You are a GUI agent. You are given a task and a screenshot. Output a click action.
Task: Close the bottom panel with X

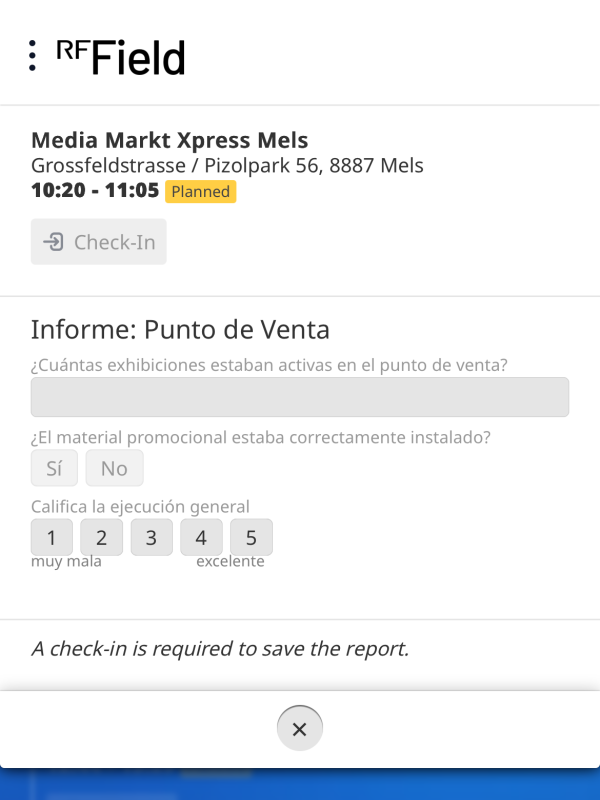click(299, 729)
